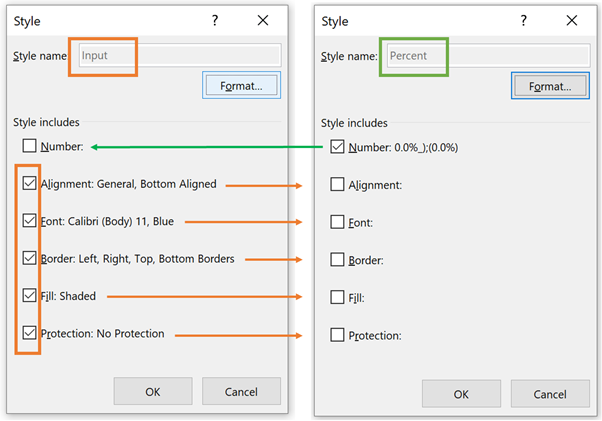The image size is (602, 421).
Task: Check the empty Font checkbox in Percent style dialog
Action: (338, 222)
